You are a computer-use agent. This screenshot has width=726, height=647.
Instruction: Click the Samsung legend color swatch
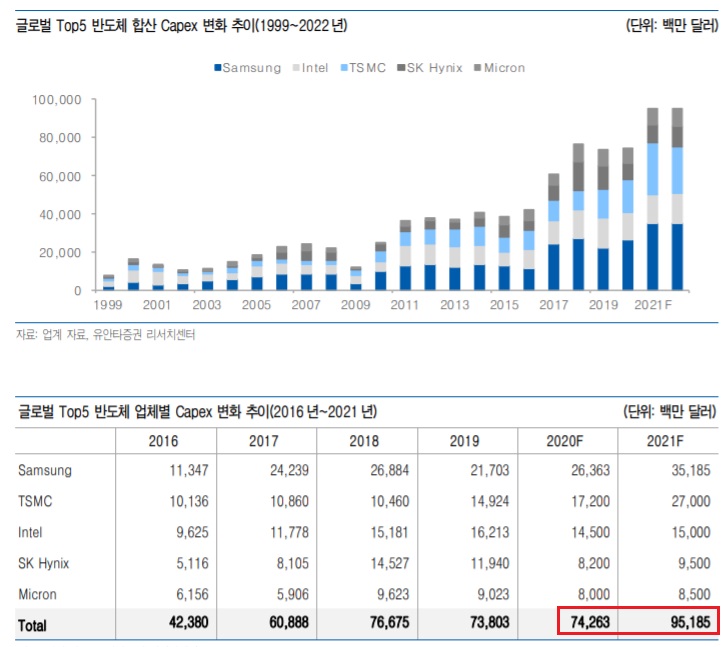pos(218,68)
